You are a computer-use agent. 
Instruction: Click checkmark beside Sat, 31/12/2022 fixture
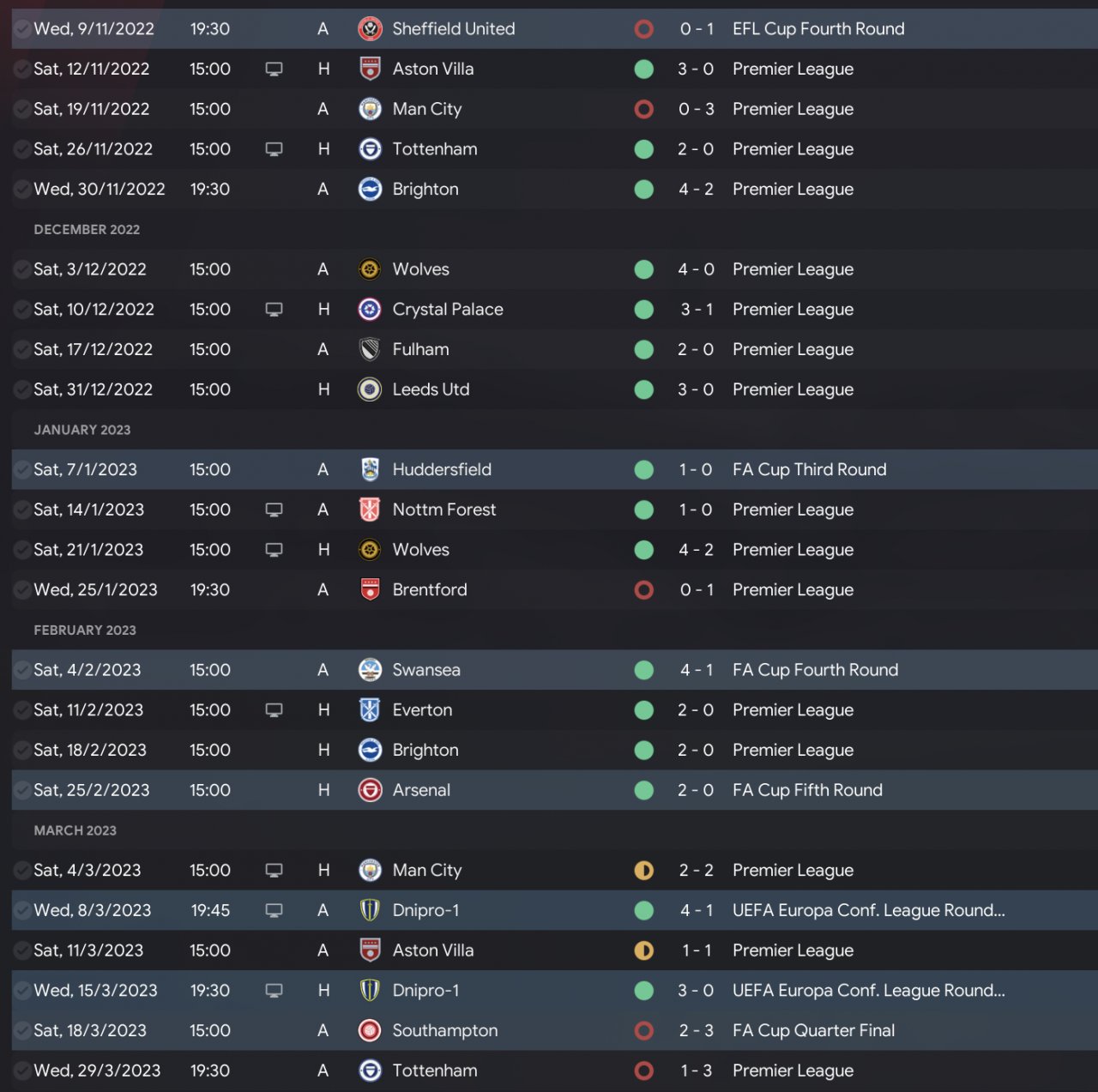21,389
